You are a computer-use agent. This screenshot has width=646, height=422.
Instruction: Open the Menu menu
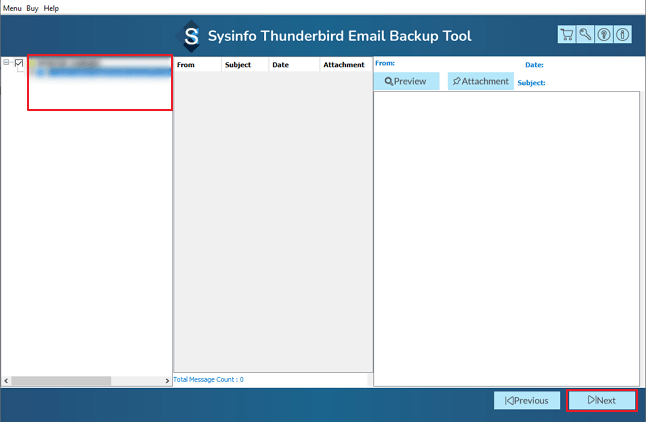(13, 7)
